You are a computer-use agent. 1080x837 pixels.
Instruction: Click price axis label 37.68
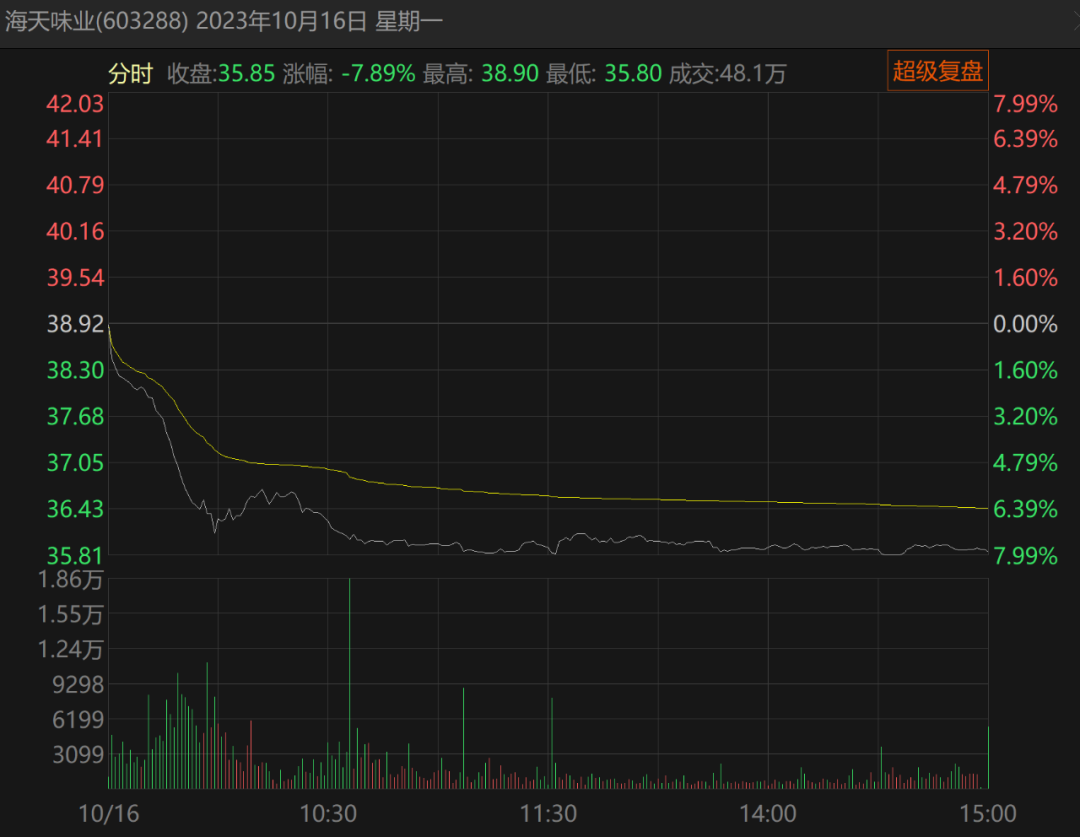click(x=75, y=417)
